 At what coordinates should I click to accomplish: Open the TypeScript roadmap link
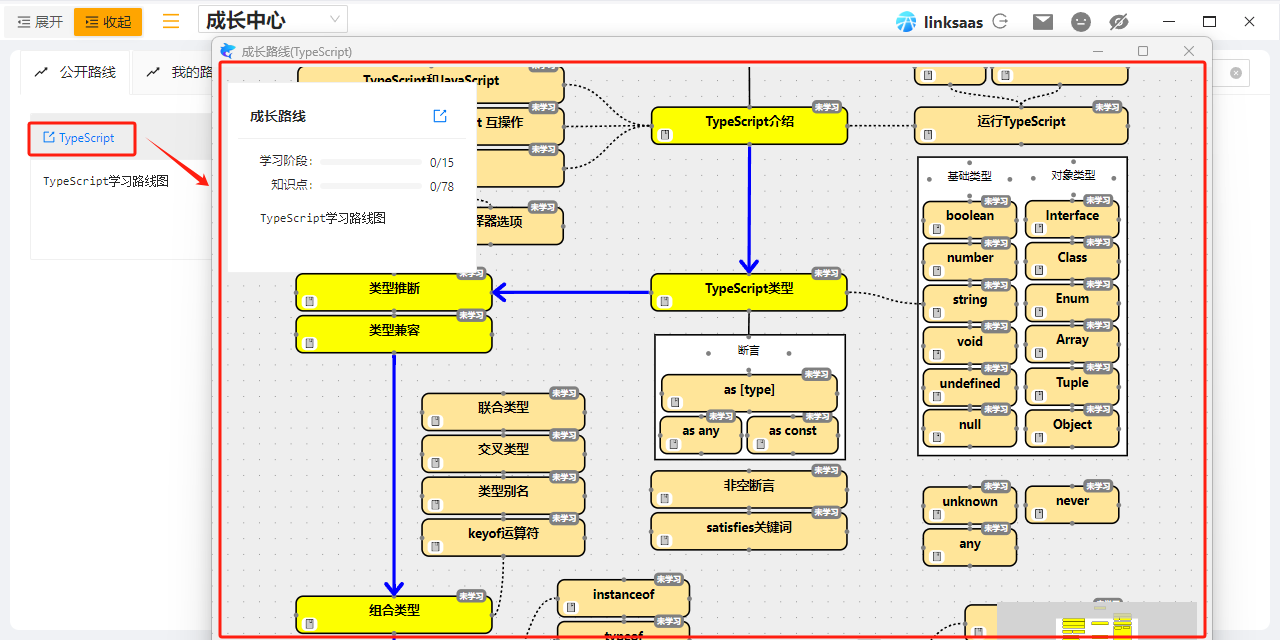[x=79, y=138]
